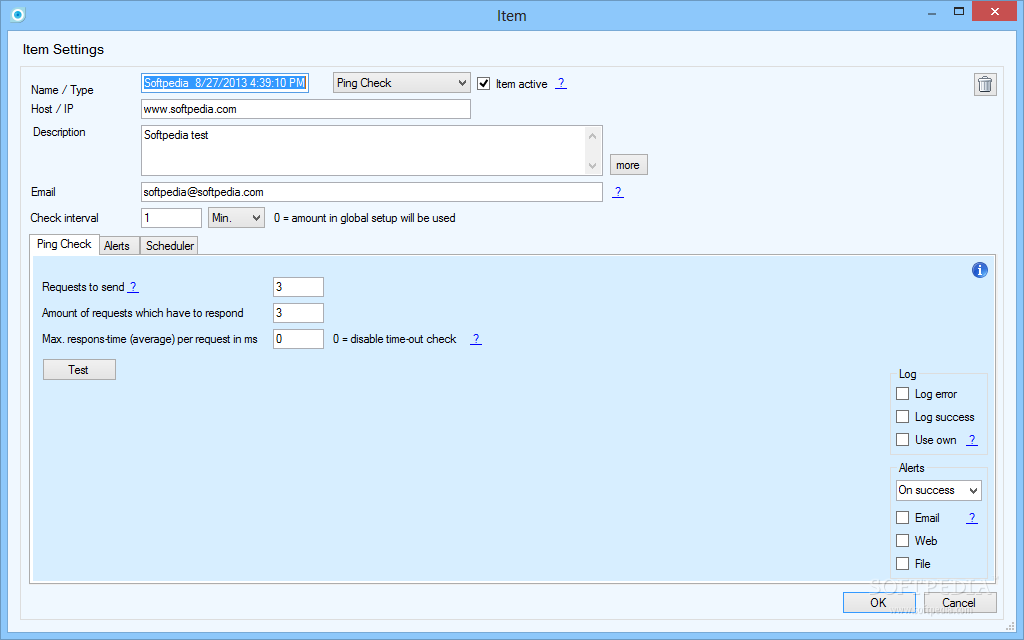Open the On success alerts dropdown

click(938, 490)
